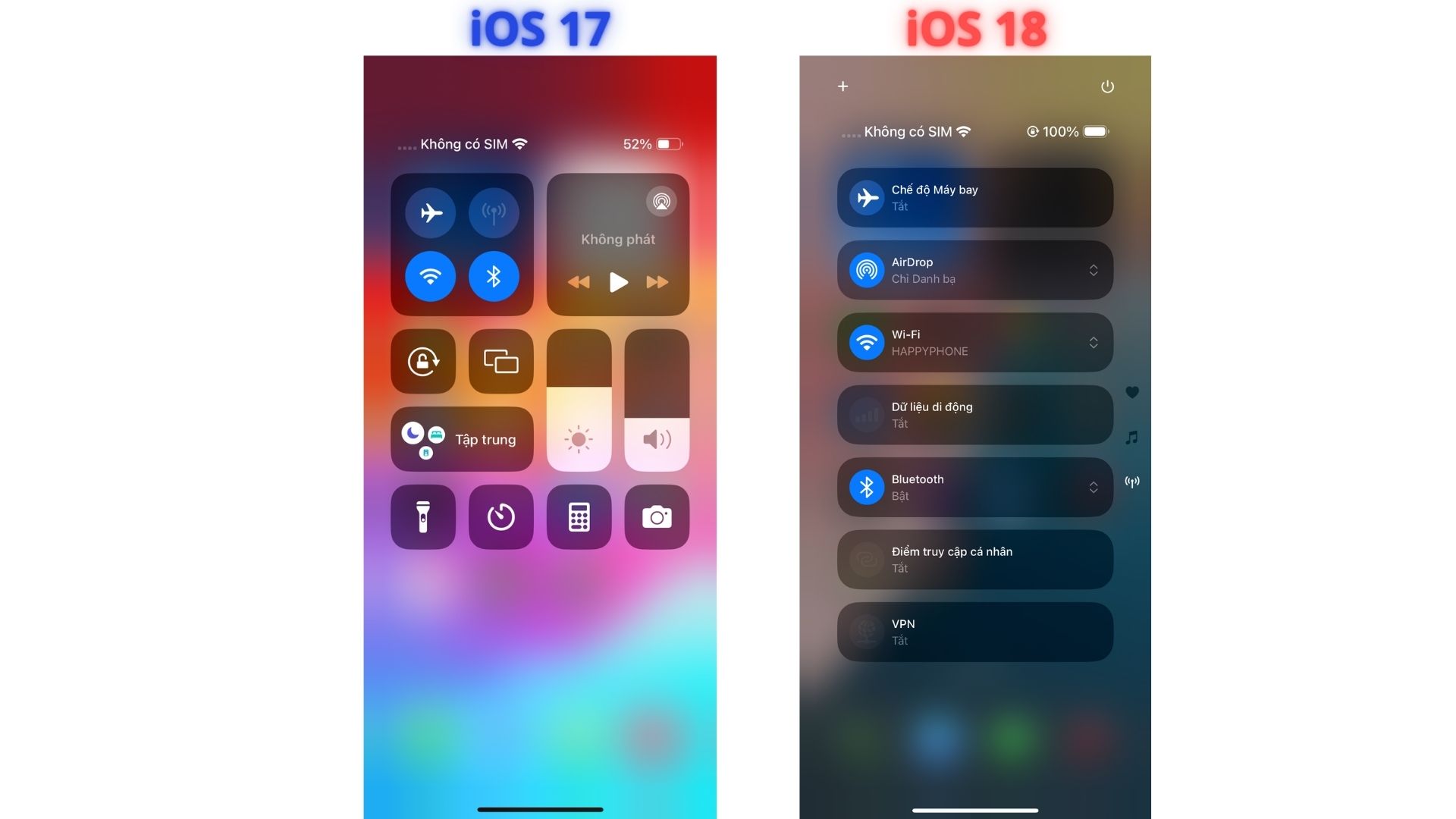Click add button (+) in iOS 18 Control Center
This screenshot has width=1456, height=819.
(842, 86)
